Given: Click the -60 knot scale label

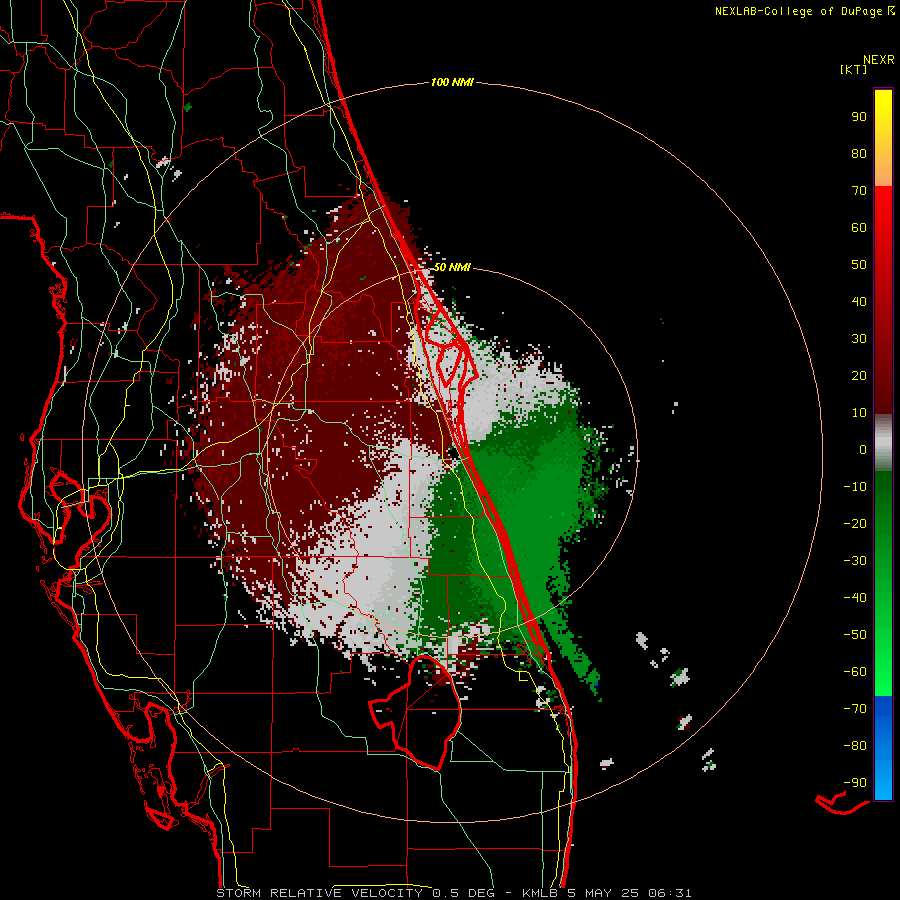Looking at the screenshot, I should pyautogui.click(x=855, y=672).
